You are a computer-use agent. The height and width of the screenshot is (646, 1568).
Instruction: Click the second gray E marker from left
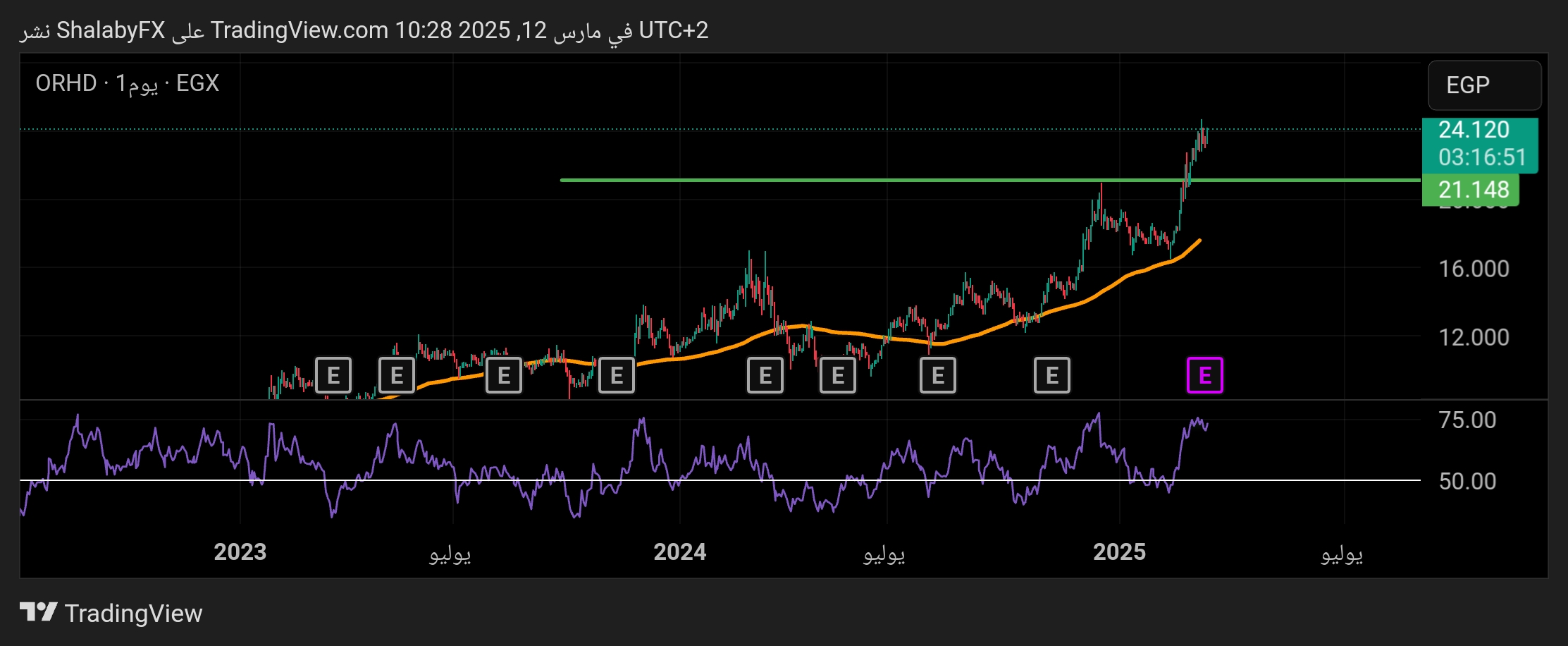pos(397,375)
